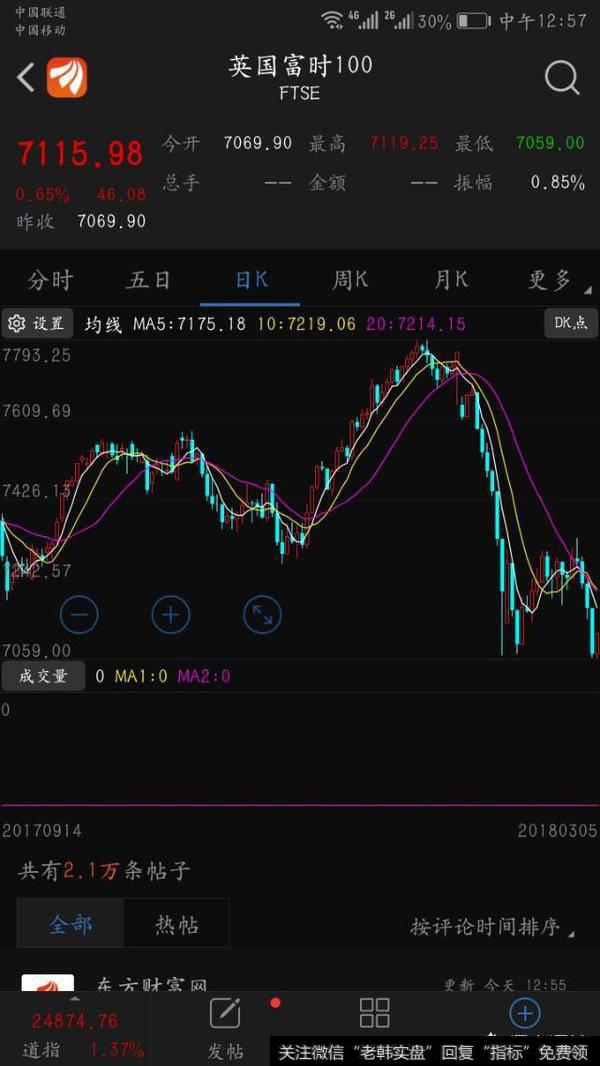Tap the end date 20180305
This screenshot has height=1066, width=600.
click(557, 830)
